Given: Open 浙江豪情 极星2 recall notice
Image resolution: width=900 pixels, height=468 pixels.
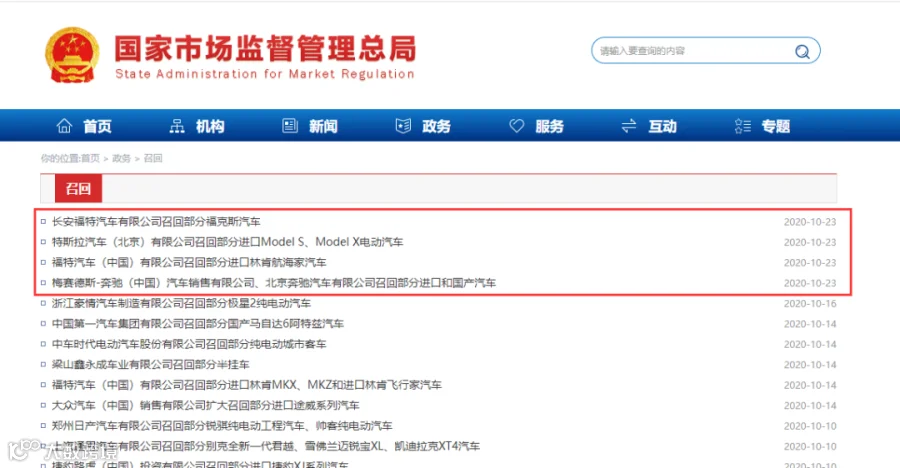Looking at the screenshot, I should point(181,303).
